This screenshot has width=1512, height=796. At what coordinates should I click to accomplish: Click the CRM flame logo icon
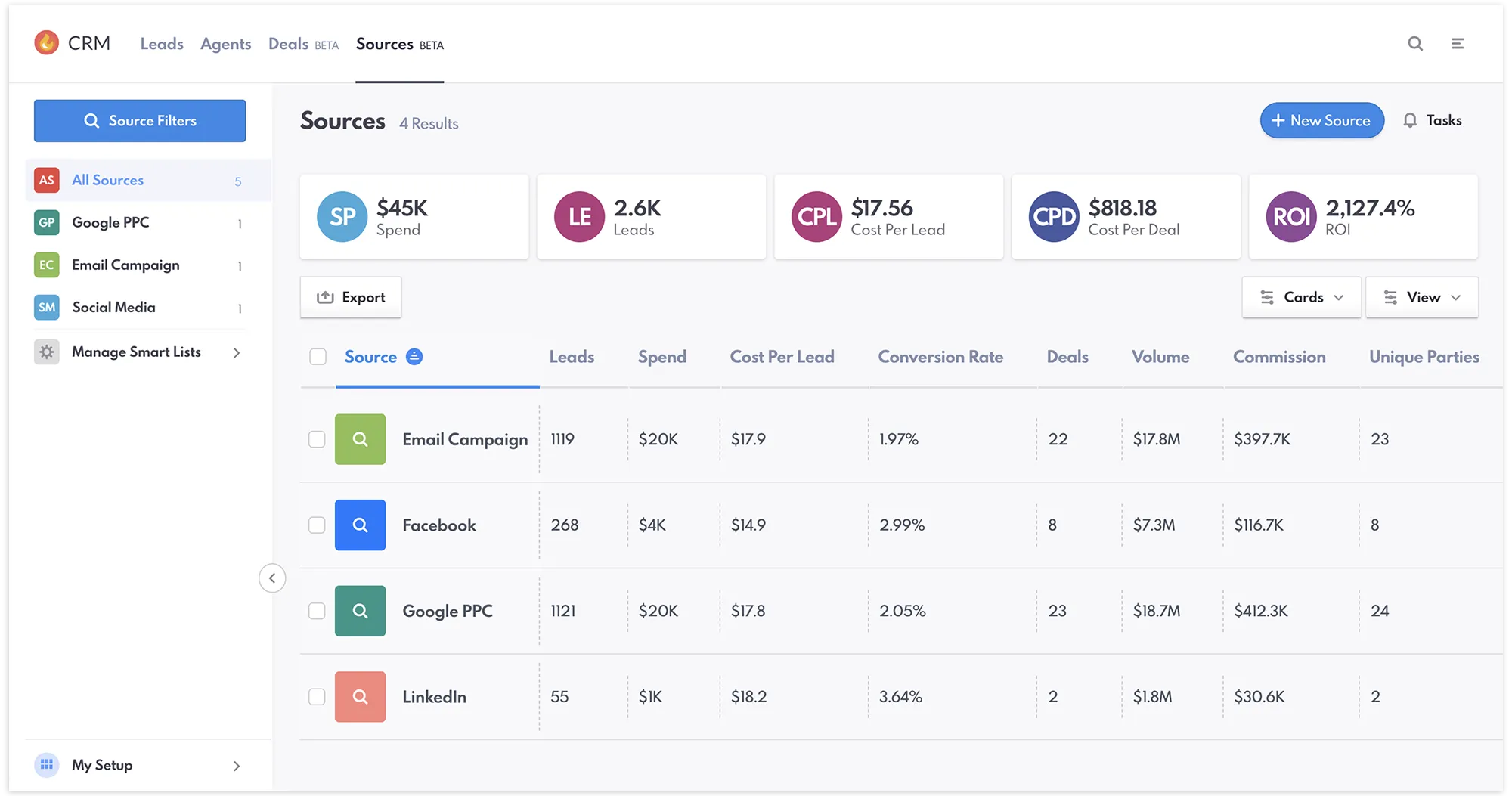47,43
